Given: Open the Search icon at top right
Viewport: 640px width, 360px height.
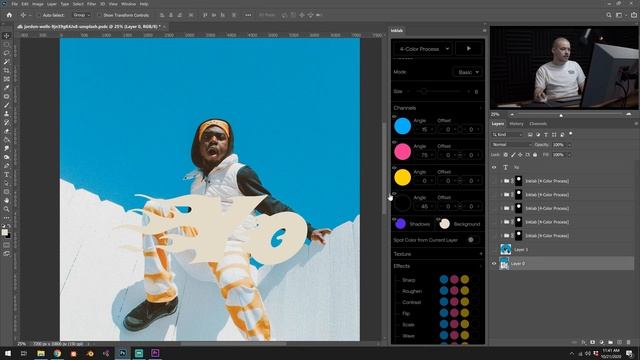Looking at the screenshot, I should point(609,15).
